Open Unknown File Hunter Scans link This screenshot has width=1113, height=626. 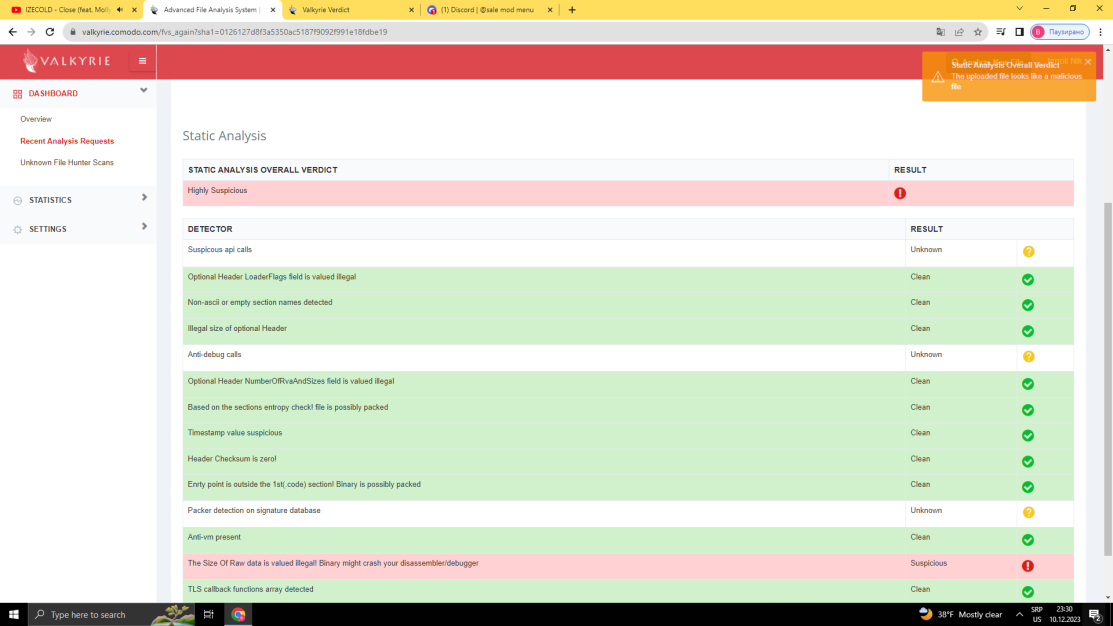67,163
